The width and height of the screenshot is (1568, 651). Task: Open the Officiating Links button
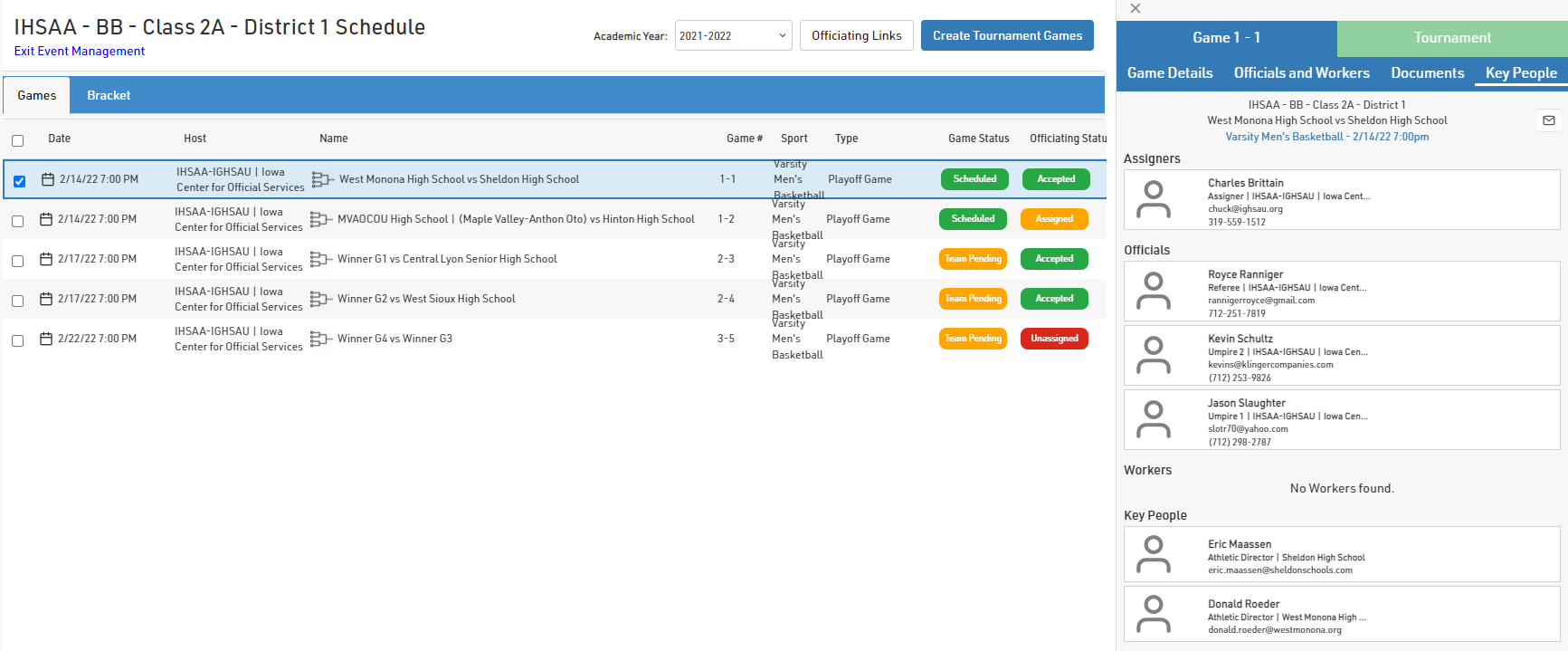click(x=856, y=36)
